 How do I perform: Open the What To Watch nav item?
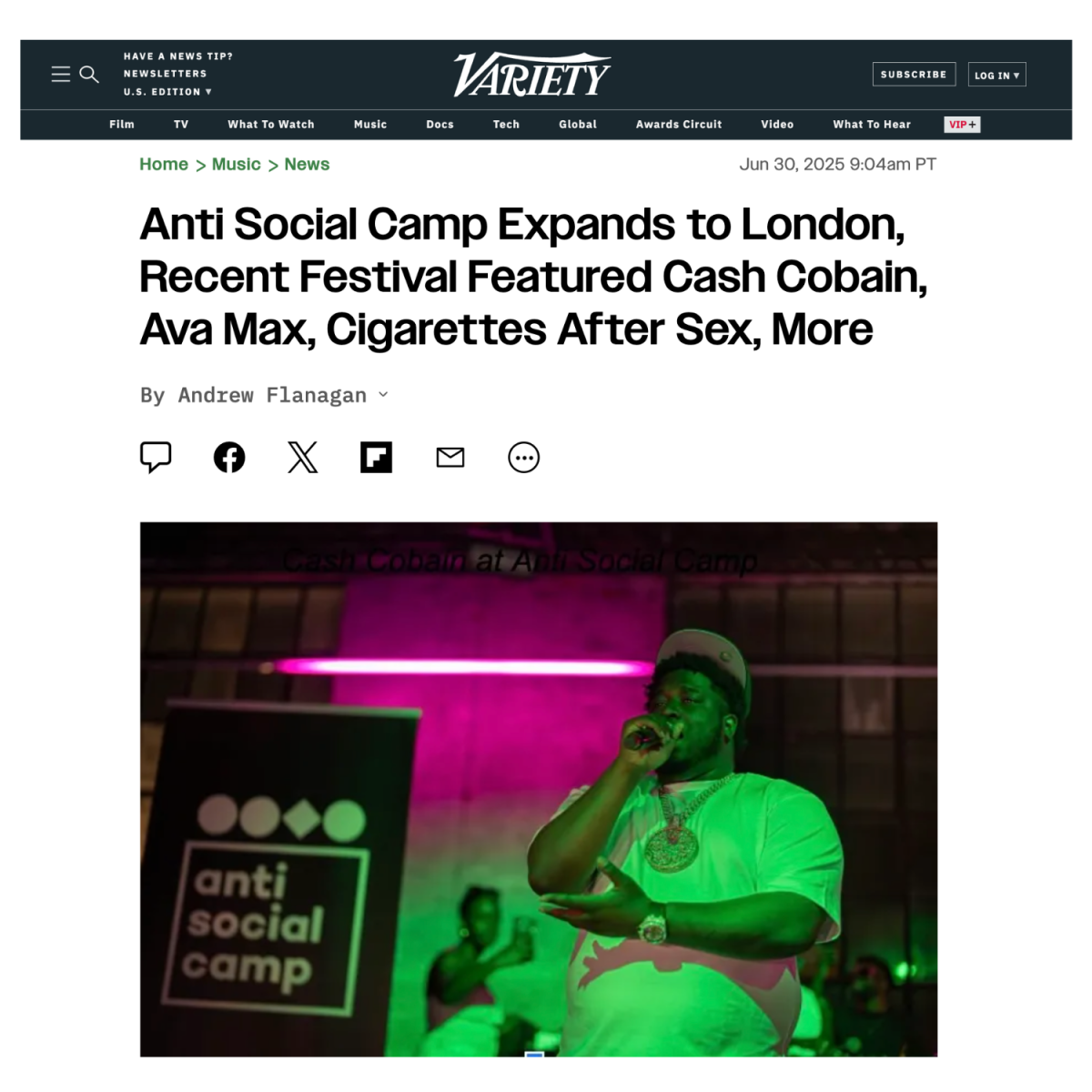(271, 125)
